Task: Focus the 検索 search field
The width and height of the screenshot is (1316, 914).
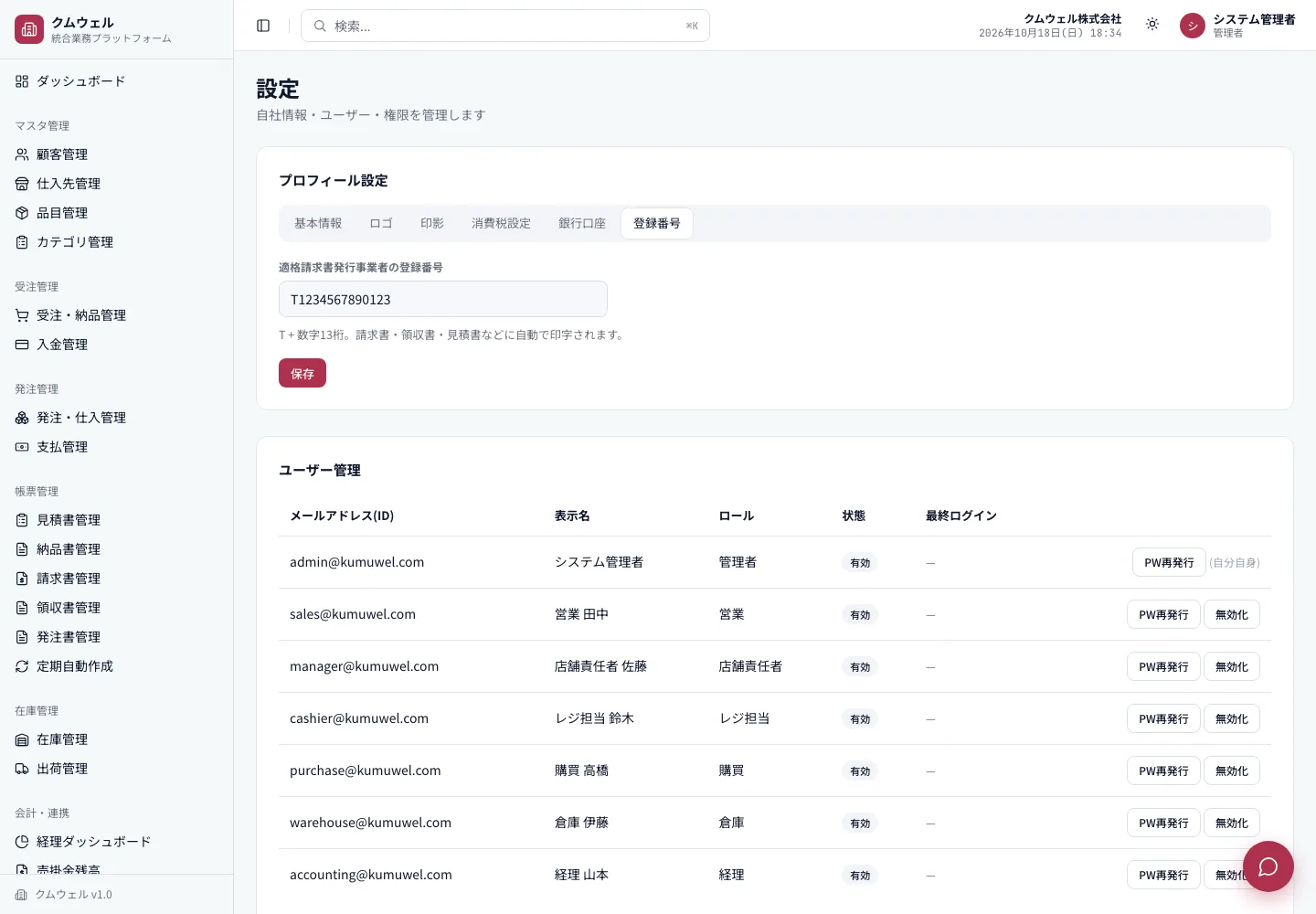Action: (505, 26)
